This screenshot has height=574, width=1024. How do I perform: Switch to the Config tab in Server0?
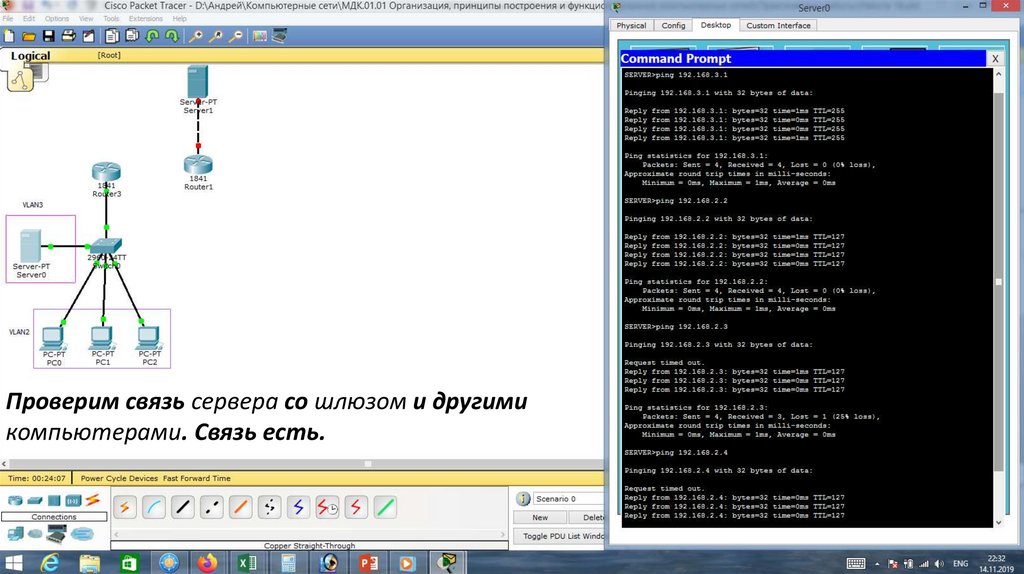[673, 25]
